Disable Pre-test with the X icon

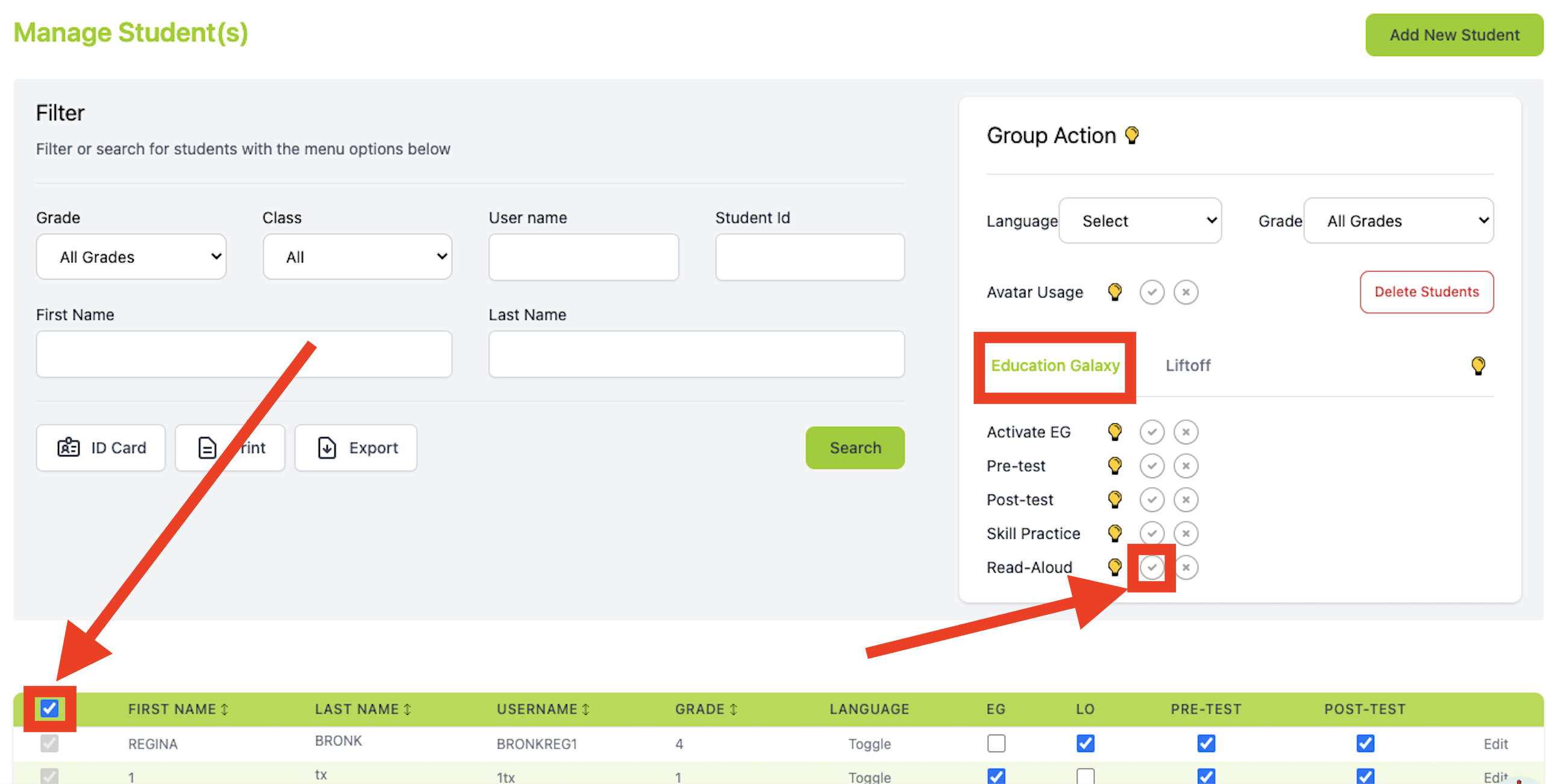pos(1185,465)
